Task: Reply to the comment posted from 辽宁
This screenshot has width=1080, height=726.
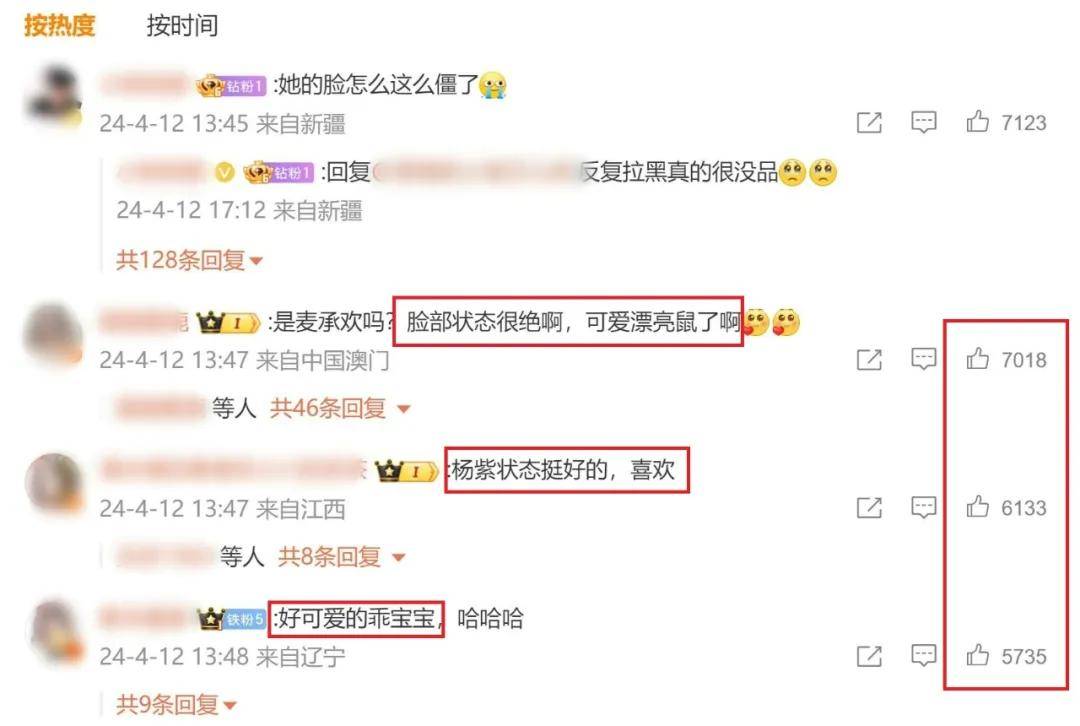Action: (924, 656)
